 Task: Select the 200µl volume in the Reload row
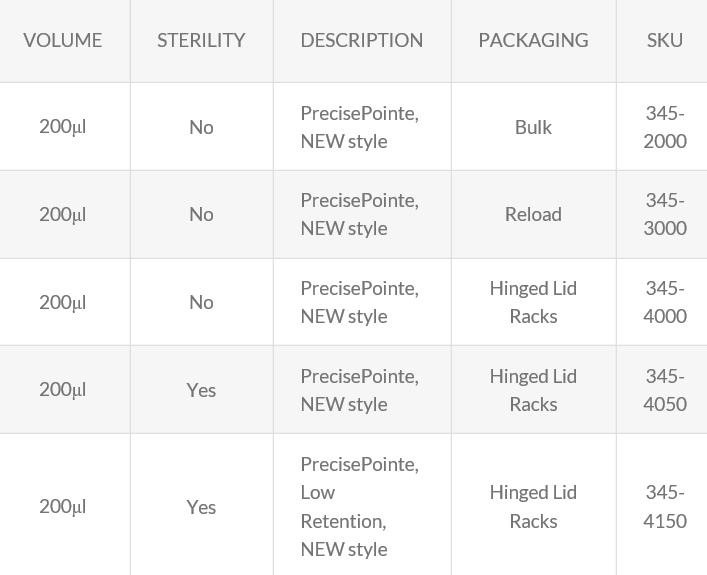(63, 214)
